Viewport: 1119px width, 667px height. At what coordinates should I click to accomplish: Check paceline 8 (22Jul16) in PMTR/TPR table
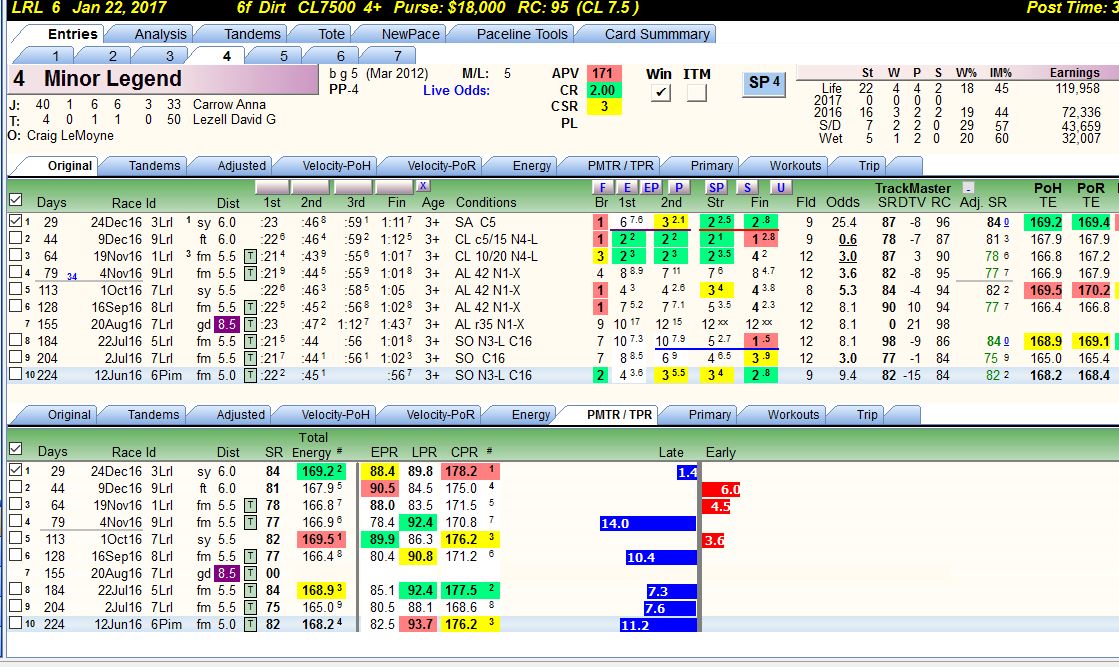(x=15, y=589)
